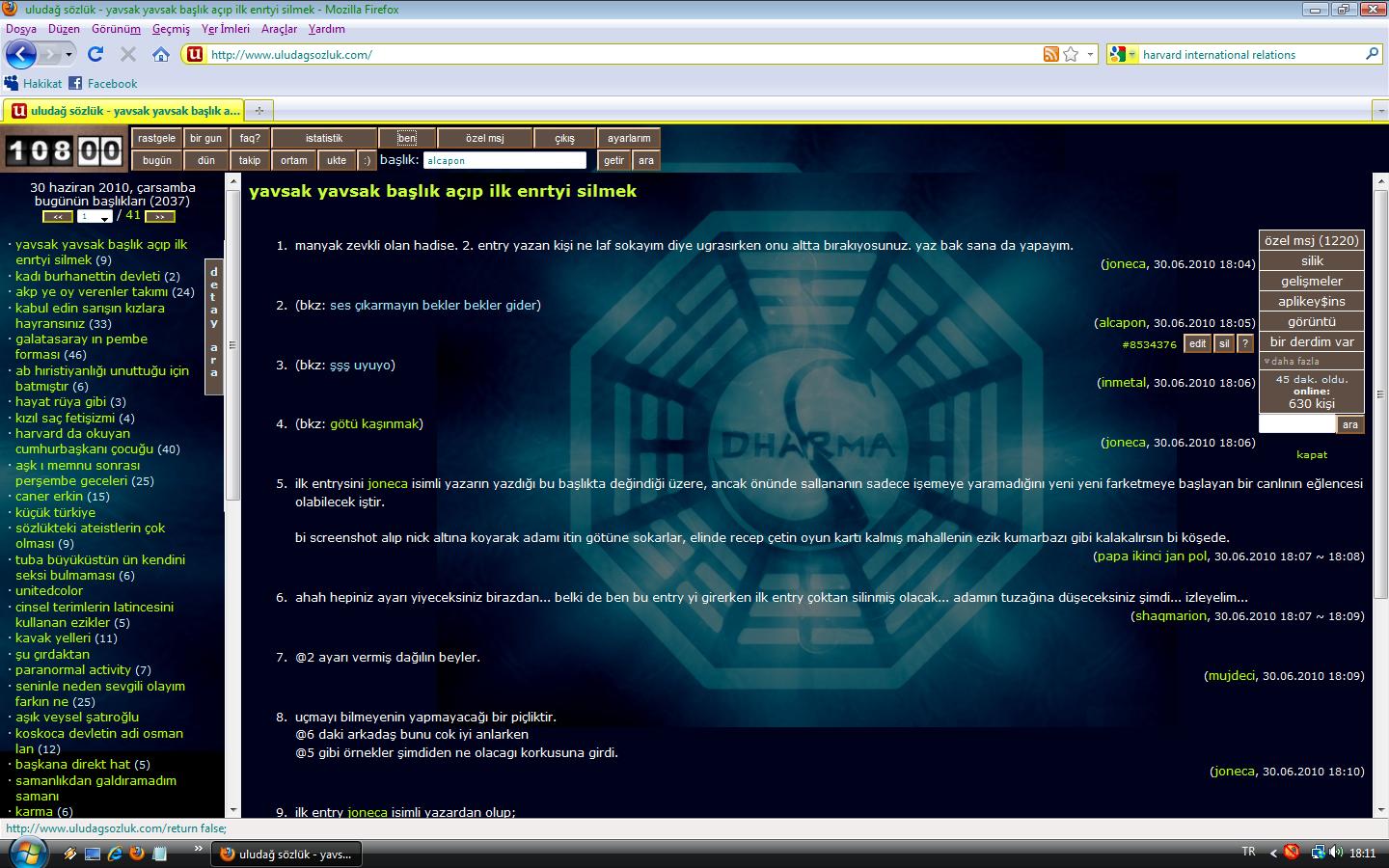Open the Araçlar menu
This screenshot has width=1389, height=868.
279,29
